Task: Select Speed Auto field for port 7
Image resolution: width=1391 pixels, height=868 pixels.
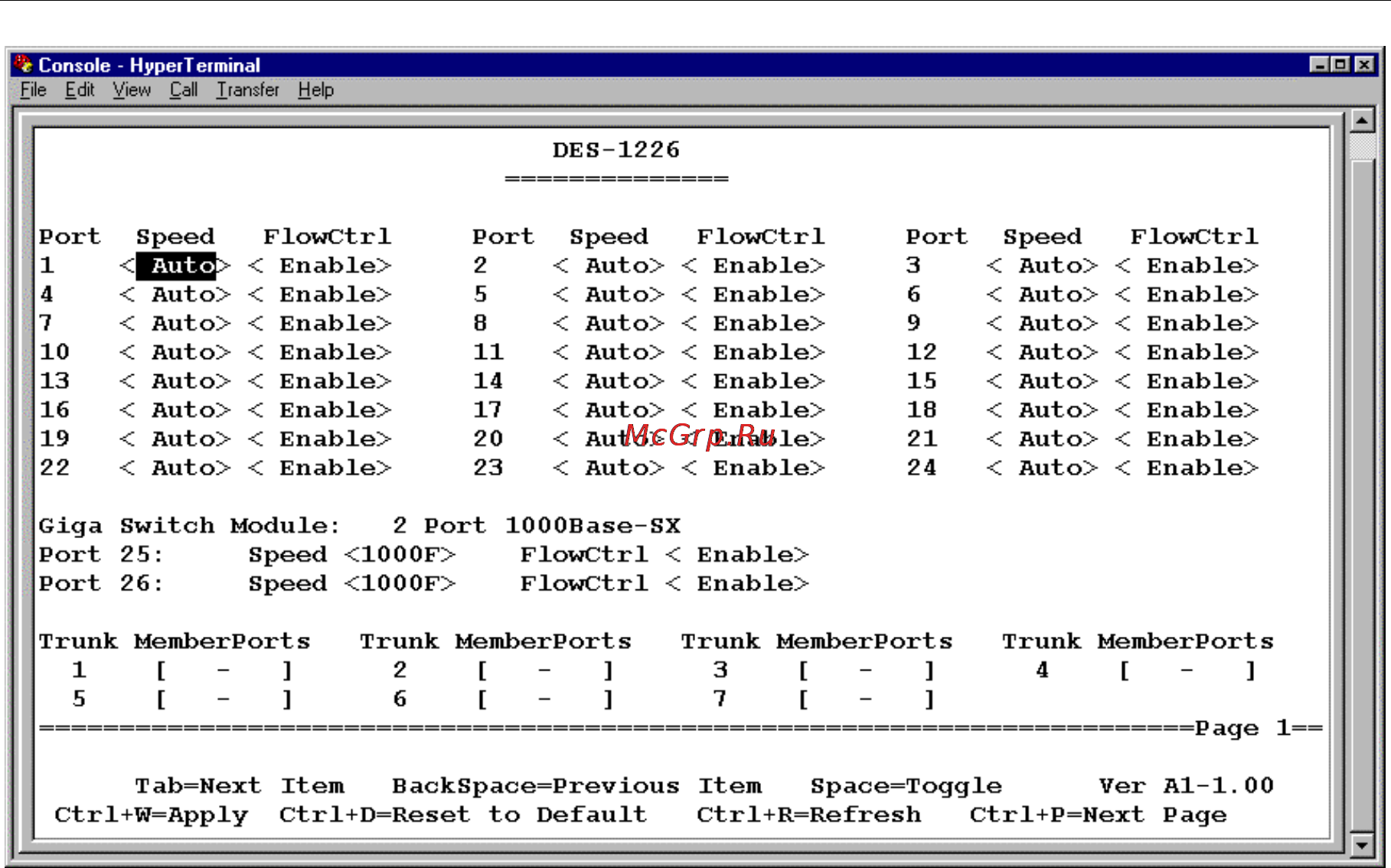Action: [x=175, y=323]
